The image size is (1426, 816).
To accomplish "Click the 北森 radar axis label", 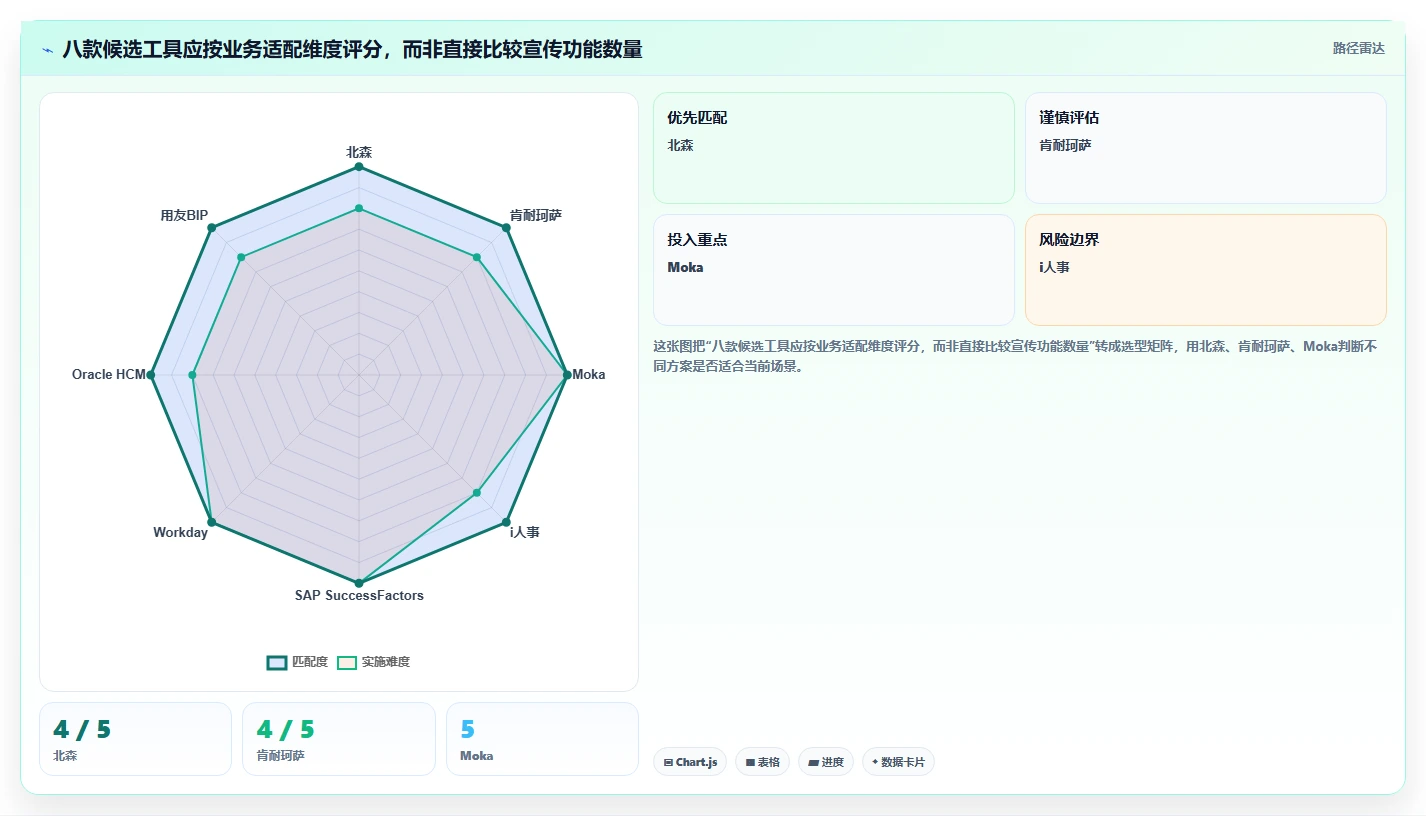I will [359, 152].
